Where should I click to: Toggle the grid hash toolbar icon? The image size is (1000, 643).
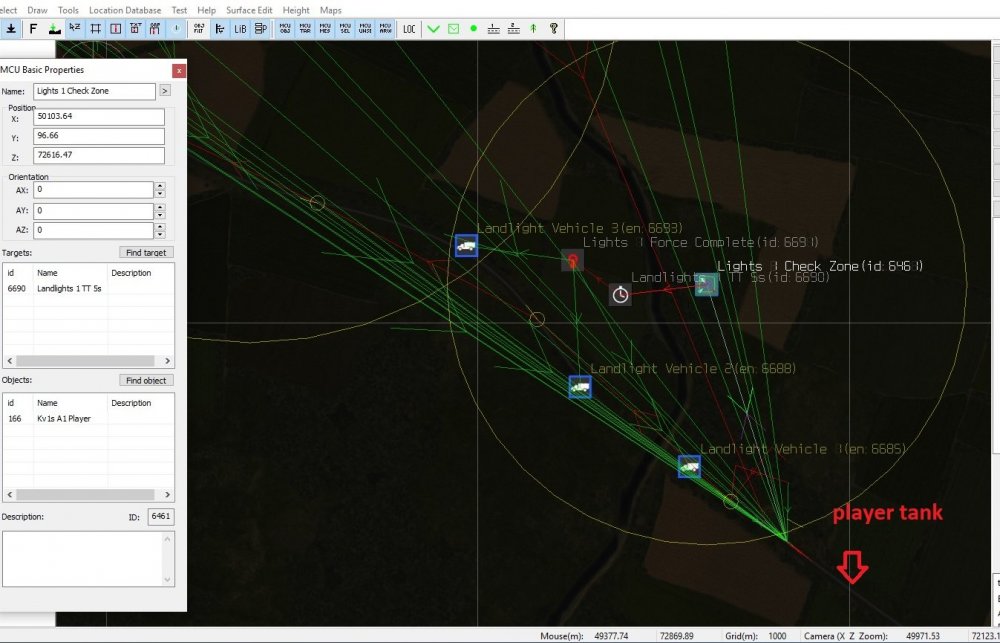pyautogui.click(x=96, y=29)
